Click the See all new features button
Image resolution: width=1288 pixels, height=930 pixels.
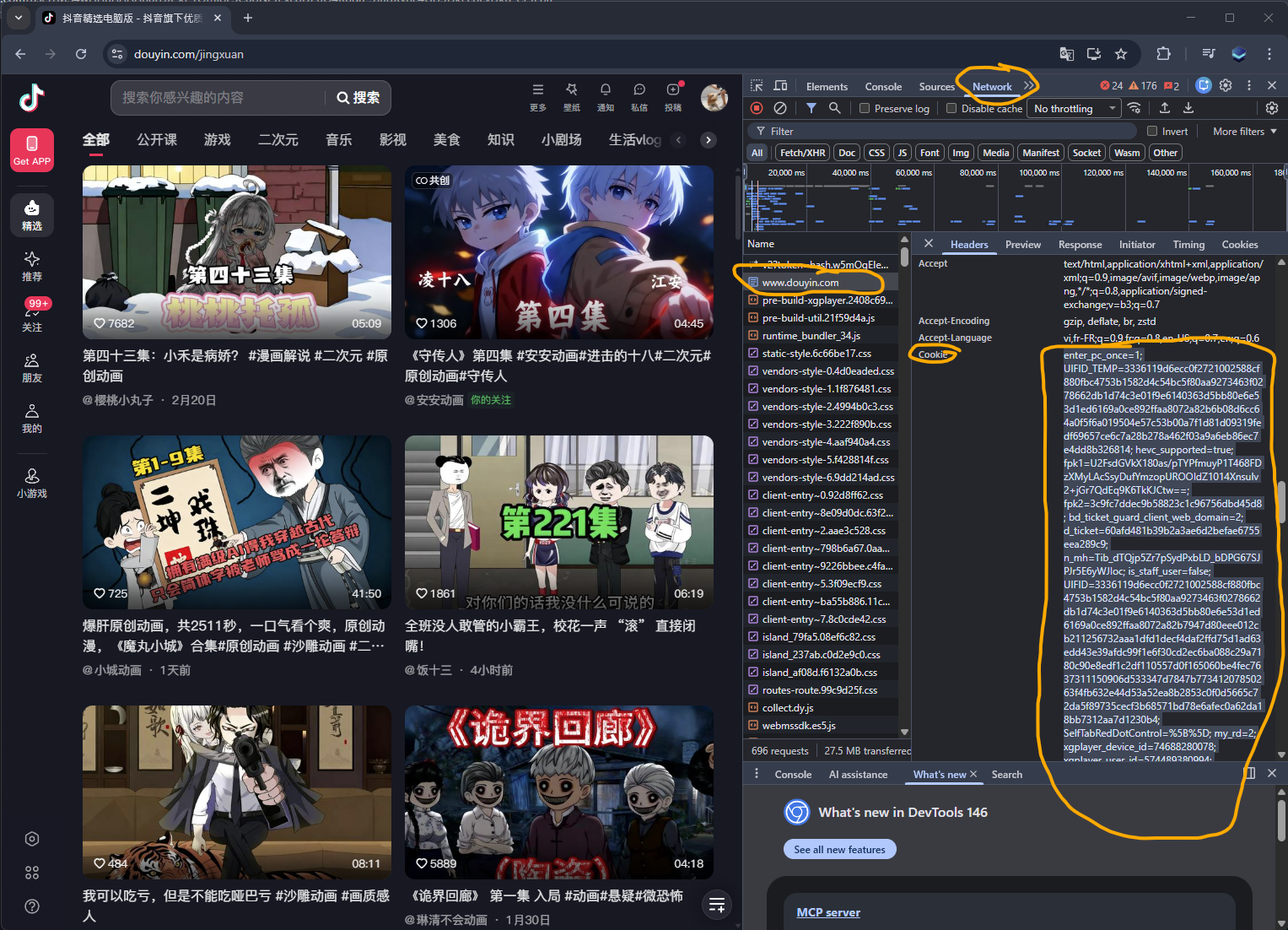coord(839,850)
